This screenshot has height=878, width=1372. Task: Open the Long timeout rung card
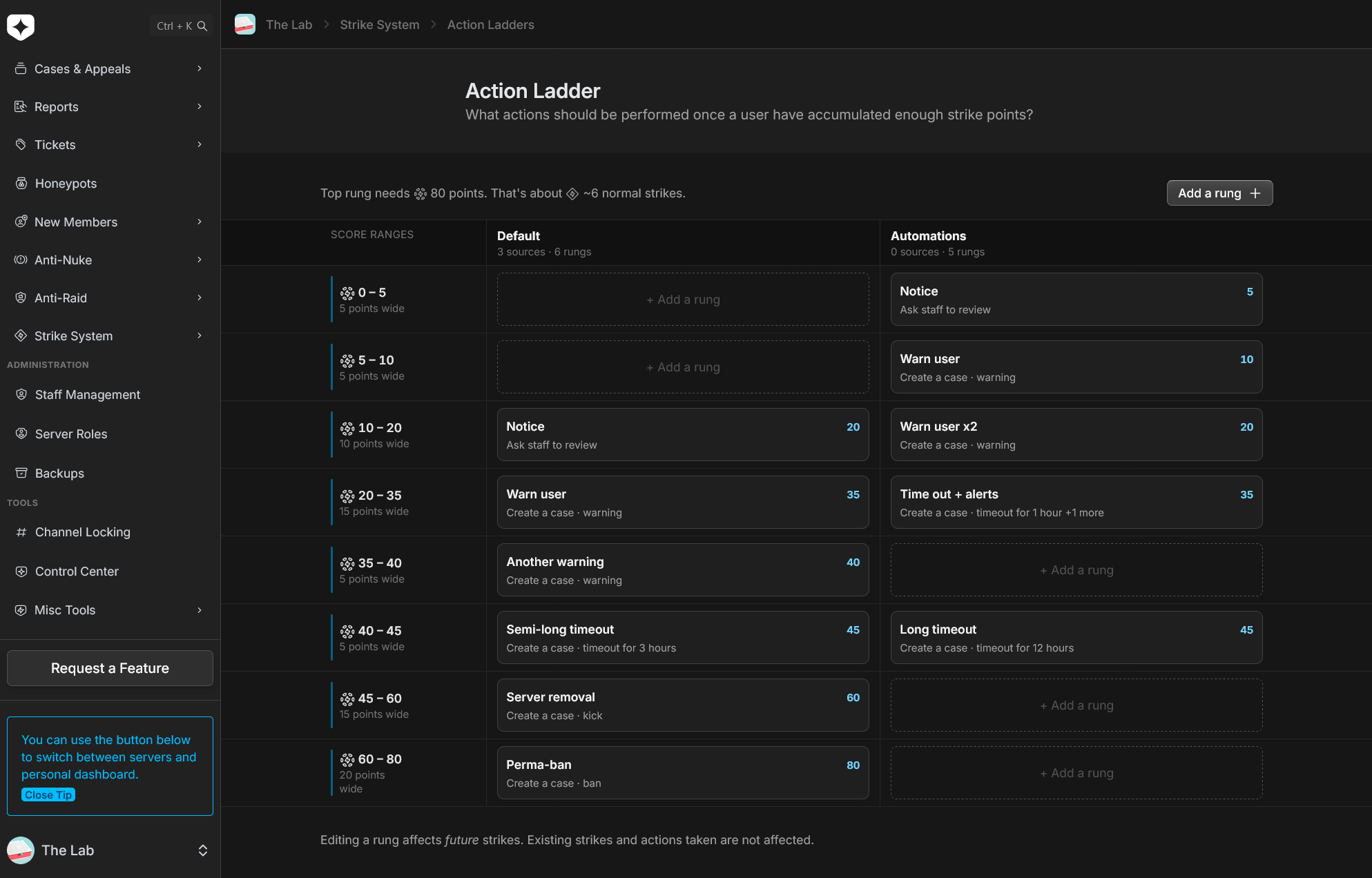[x=1076, y=638]
